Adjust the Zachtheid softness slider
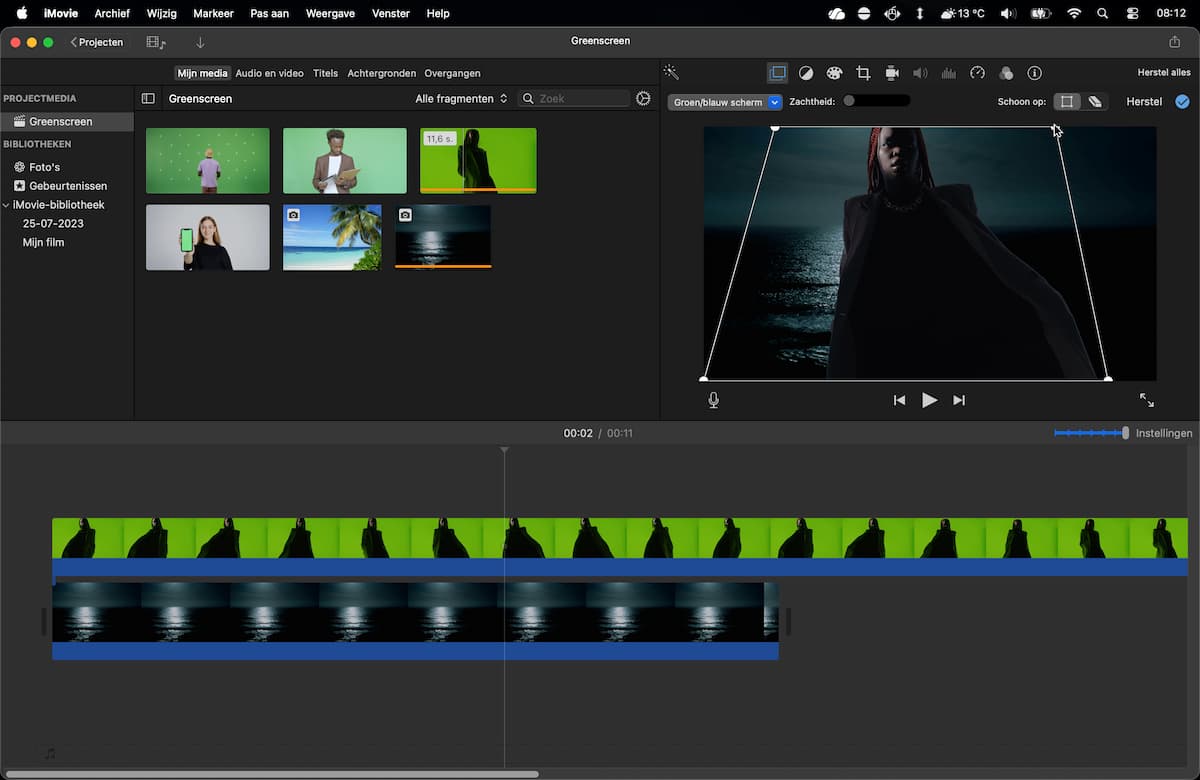 point(875,101)
